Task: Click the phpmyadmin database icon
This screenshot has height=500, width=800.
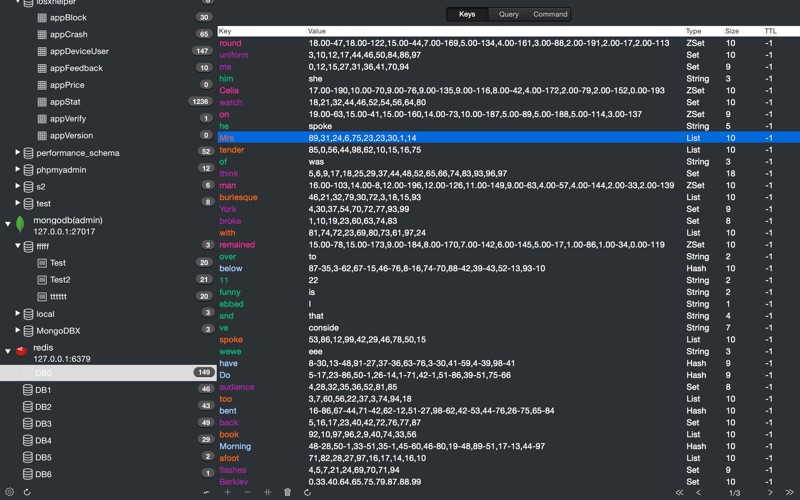Action: click(29, 169)
